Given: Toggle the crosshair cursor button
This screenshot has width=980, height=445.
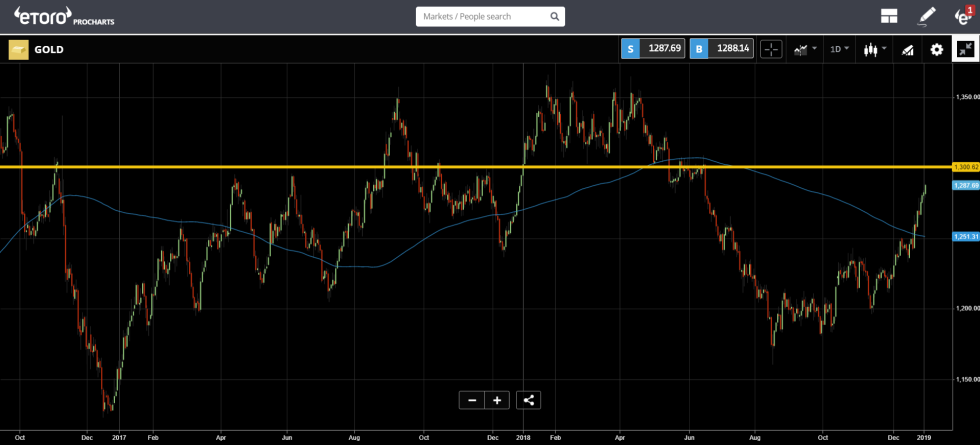Looking at the screenshot, I should 771,49.
